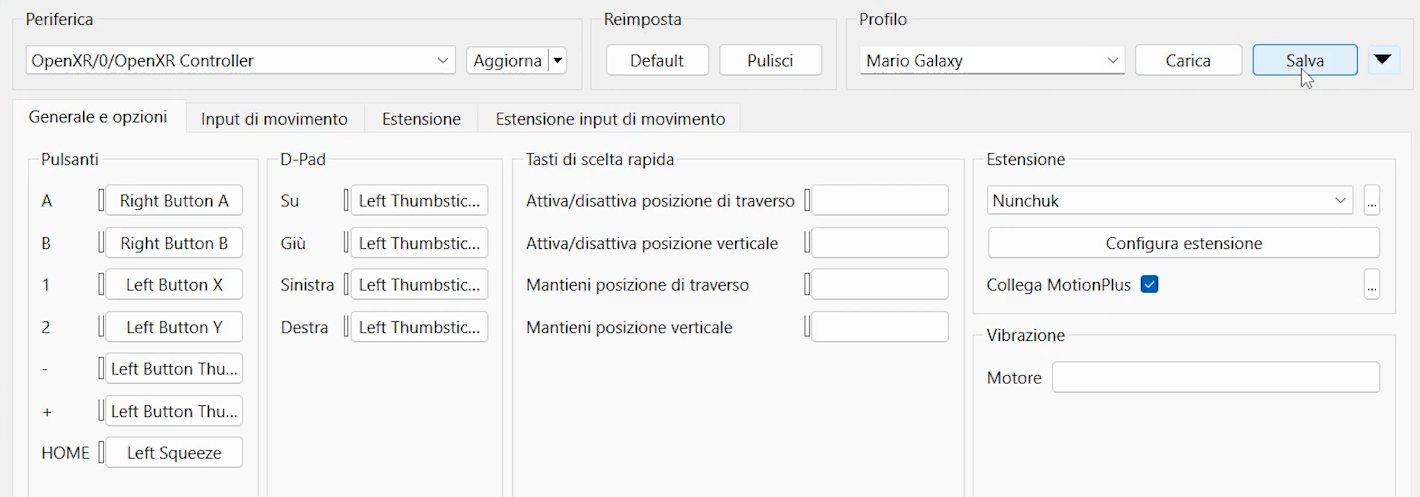Click the input indicator beside button A

click(101, 201)
